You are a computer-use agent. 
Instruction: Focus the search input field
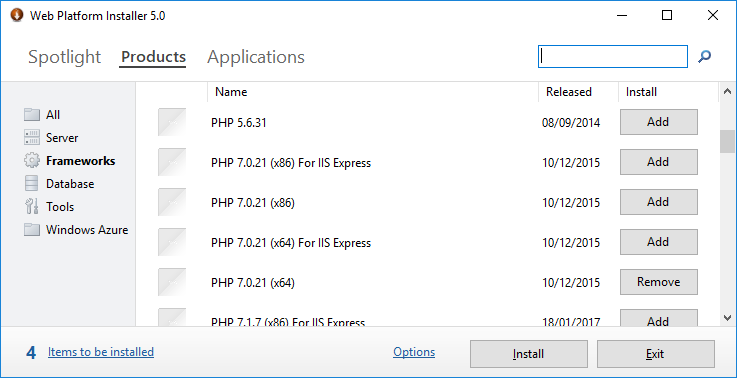click(612, 56)
